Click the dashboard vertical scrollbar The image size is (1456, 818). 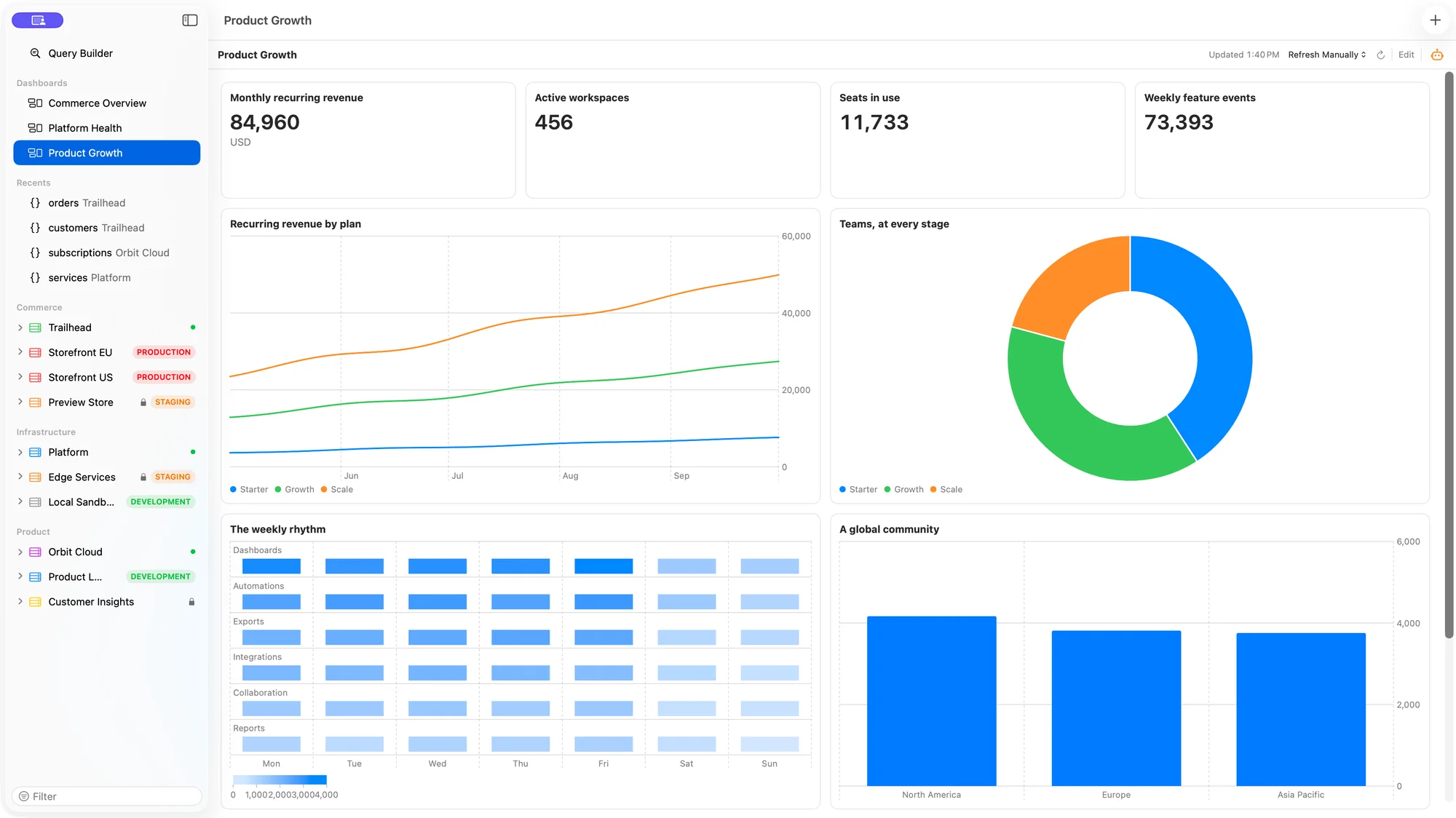point(1449,355)
